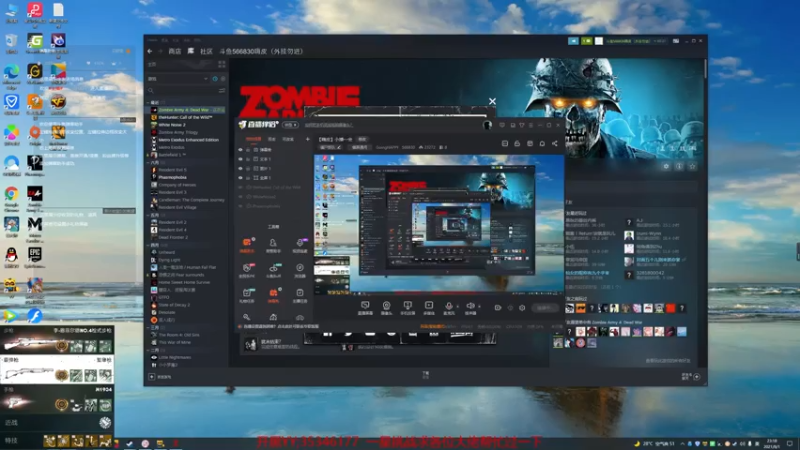Click the record camera icon beside the start button

click(497, 308)
